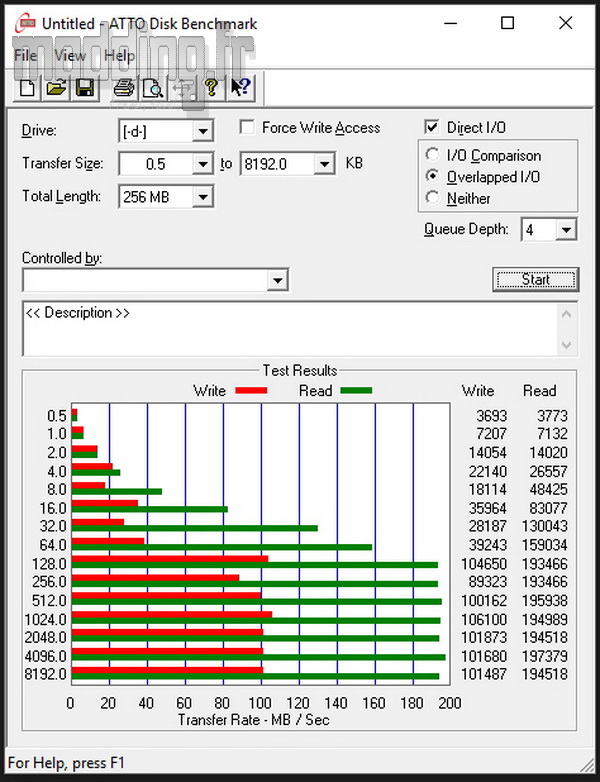
Task: Click inside the Description text box
Action: pos(289,329)
